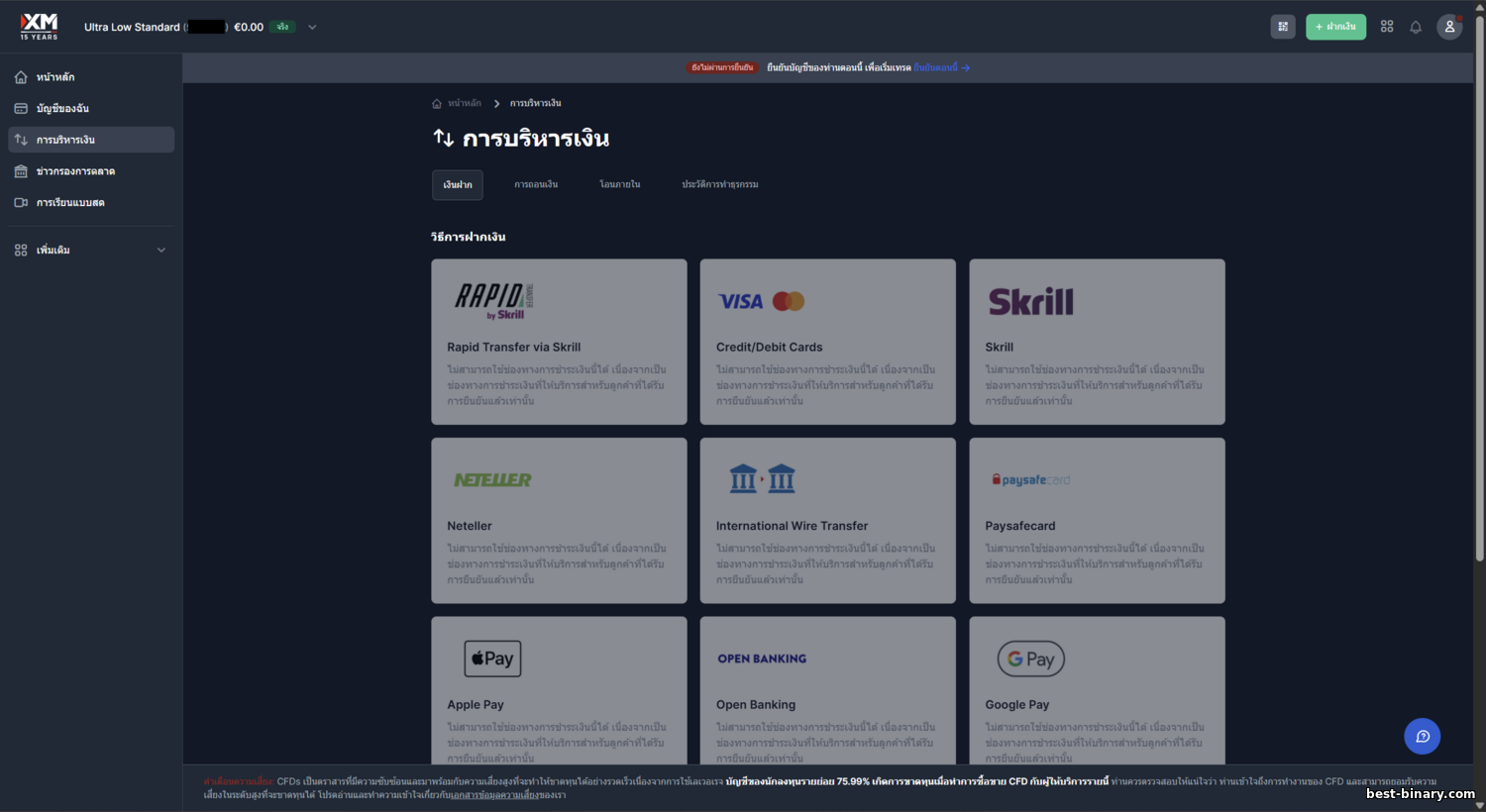Open the QR code icon in top bar
The width and height of the screenshot is (1486, 812).
point(1283,27)
